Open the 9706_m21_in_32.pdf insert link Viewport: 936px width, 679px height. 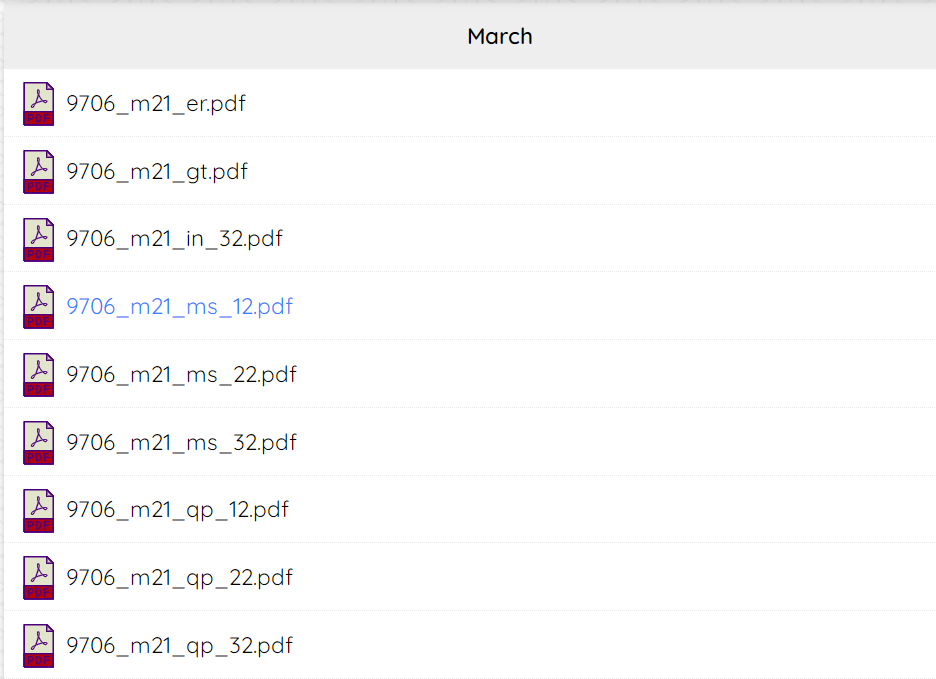pyautogui.click(x=174, y=239)
